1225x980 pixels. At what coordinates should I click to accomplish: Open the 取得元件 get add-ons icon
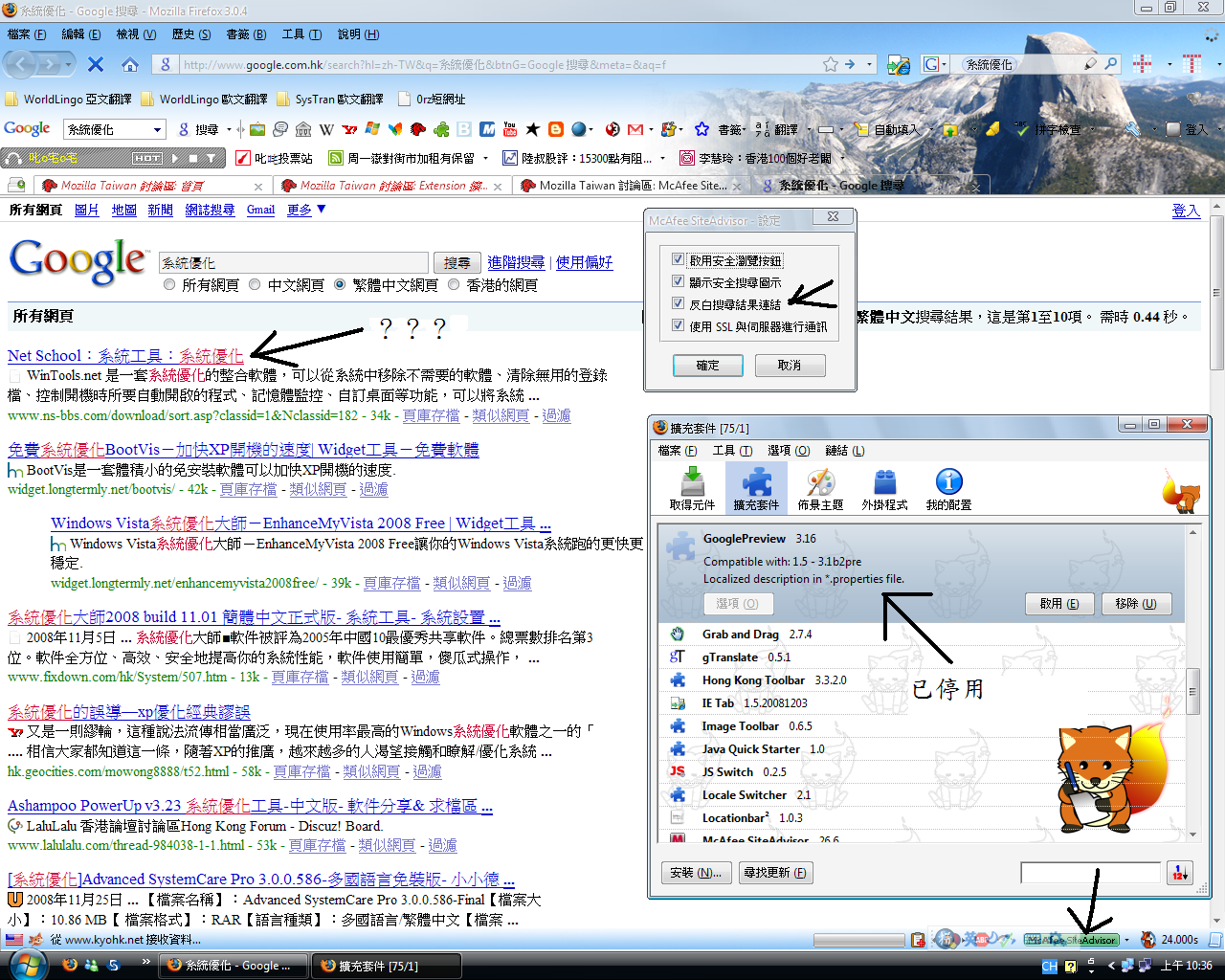[x=692, y=489]
